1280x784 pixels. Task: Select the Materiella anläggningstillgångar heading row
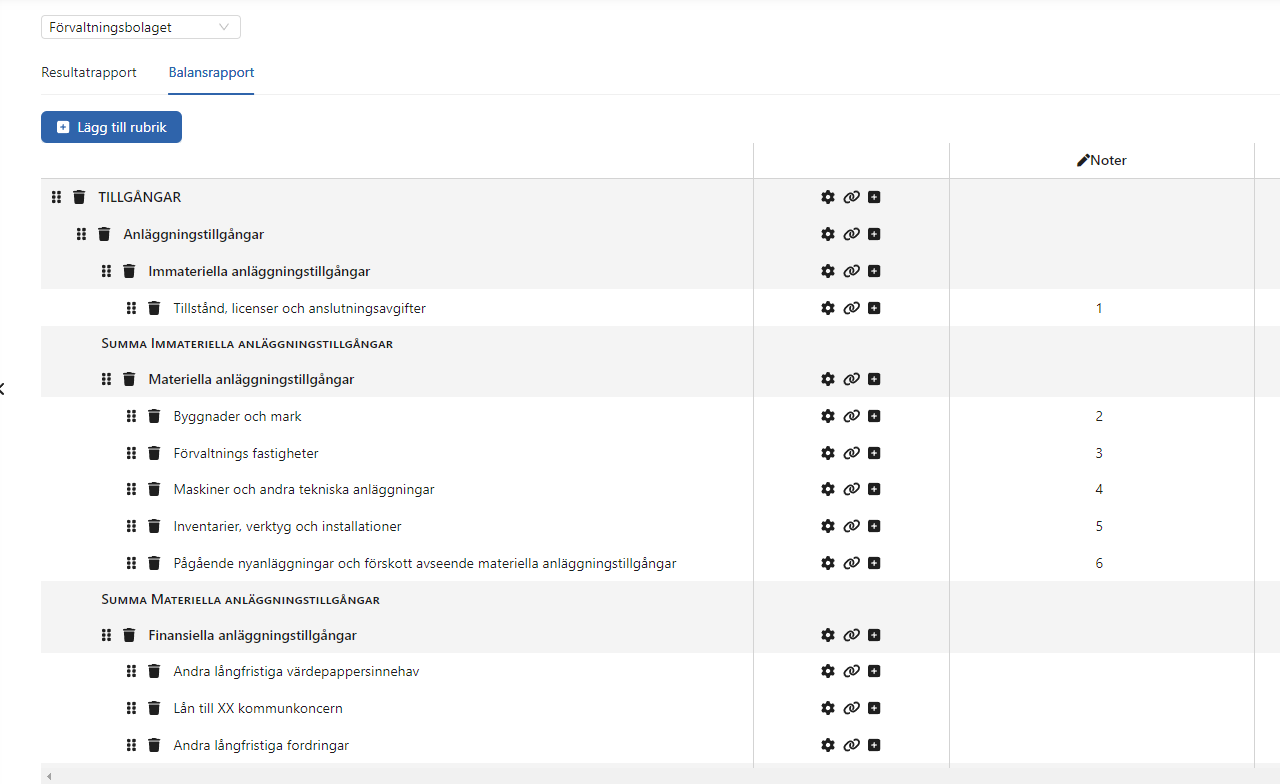pos(251,379)
